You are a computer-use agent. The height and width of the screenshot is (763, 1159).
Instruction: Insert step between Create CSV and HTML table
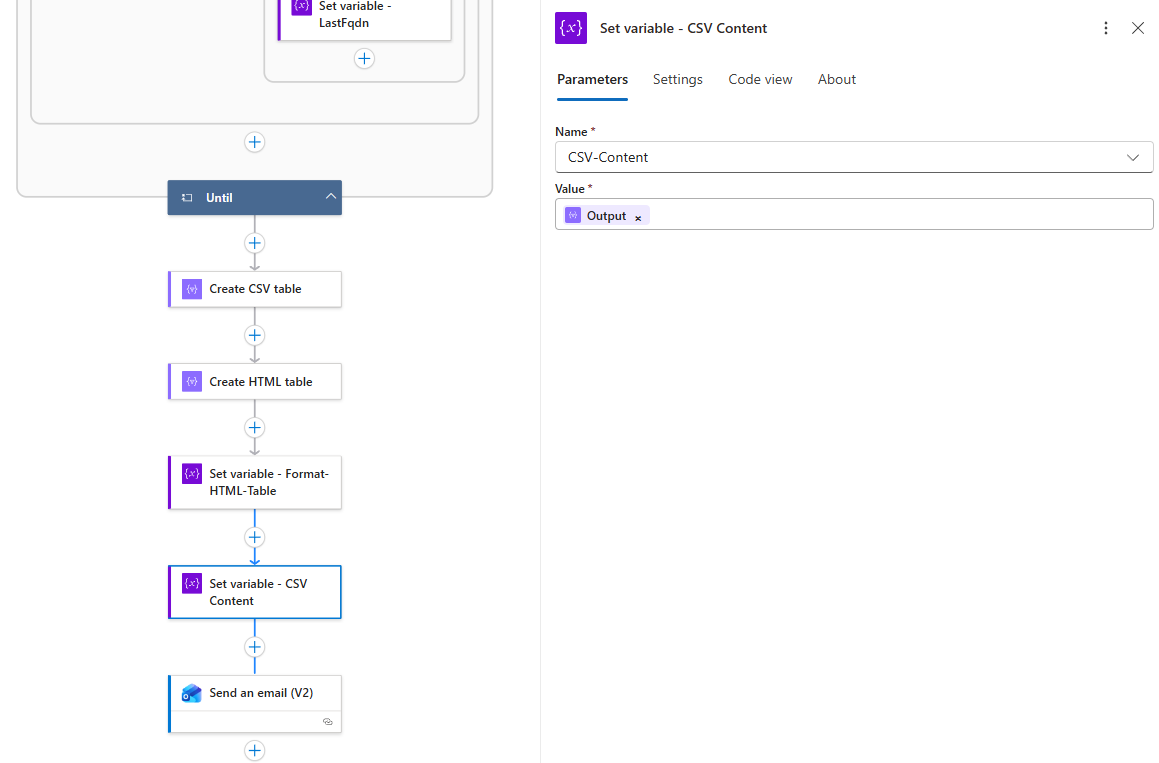click(255, 335)
